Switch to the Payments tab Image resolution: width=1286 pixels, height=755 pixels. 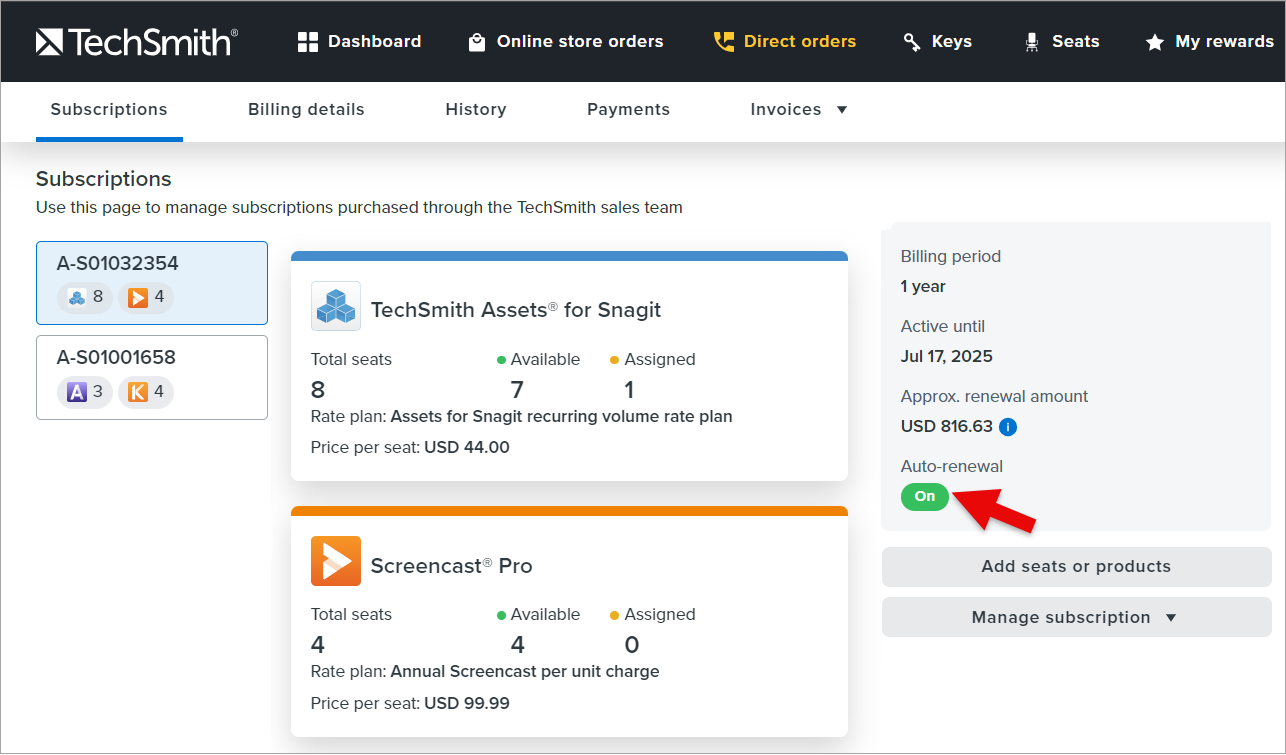[x=629, y=110]
